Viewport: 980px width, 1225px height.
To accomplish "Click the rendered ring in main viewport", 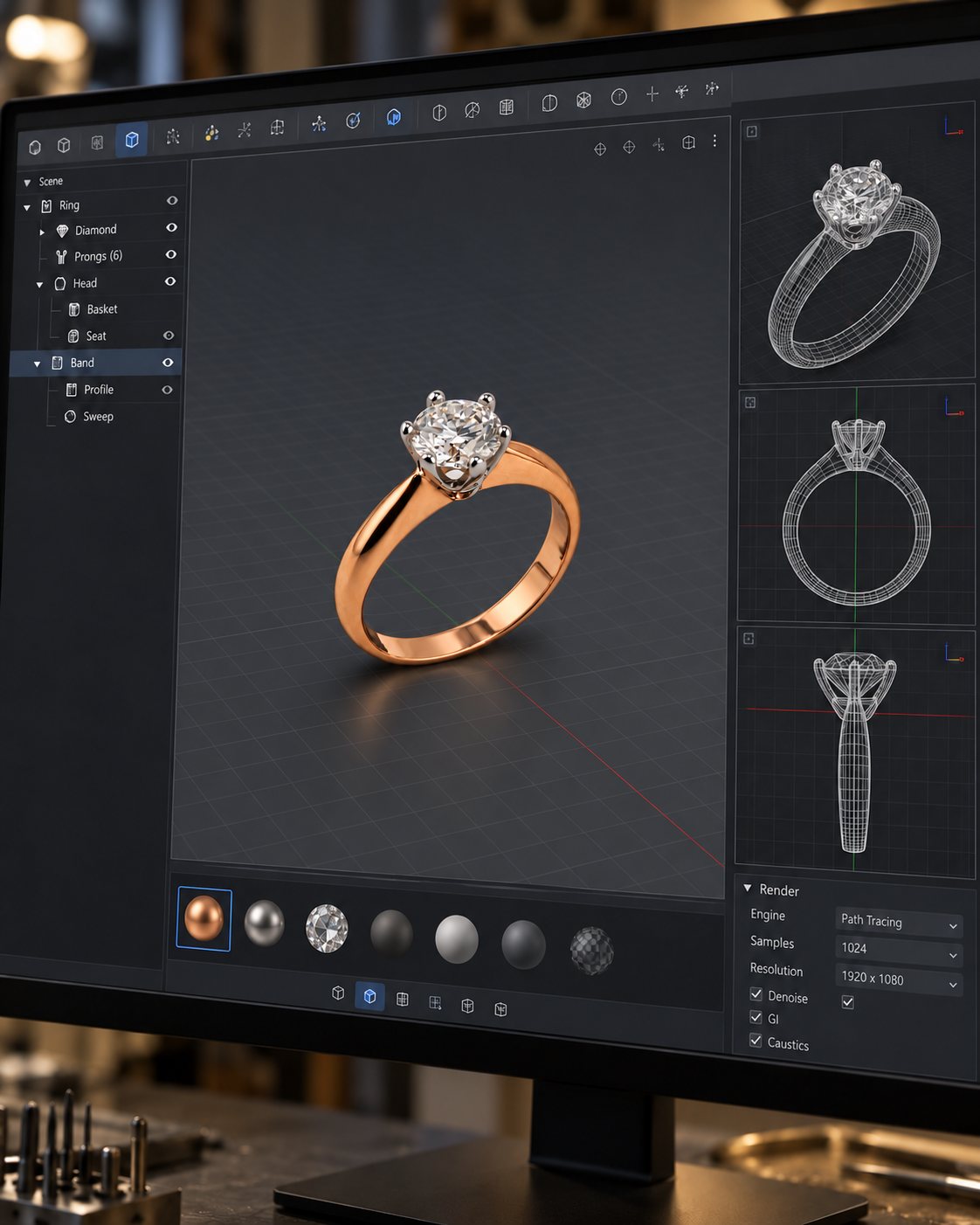I will point(458,527).
